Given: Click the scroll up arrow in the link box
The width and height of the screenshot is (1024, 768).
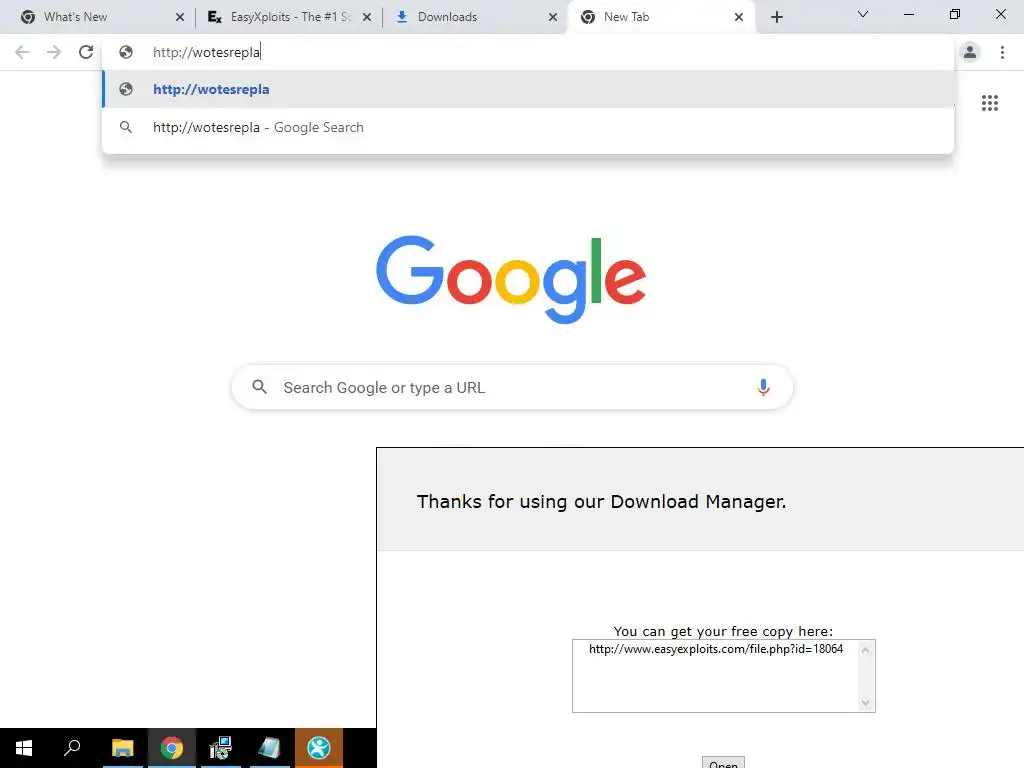Looking at the screenshot, I should coord(865,650).
